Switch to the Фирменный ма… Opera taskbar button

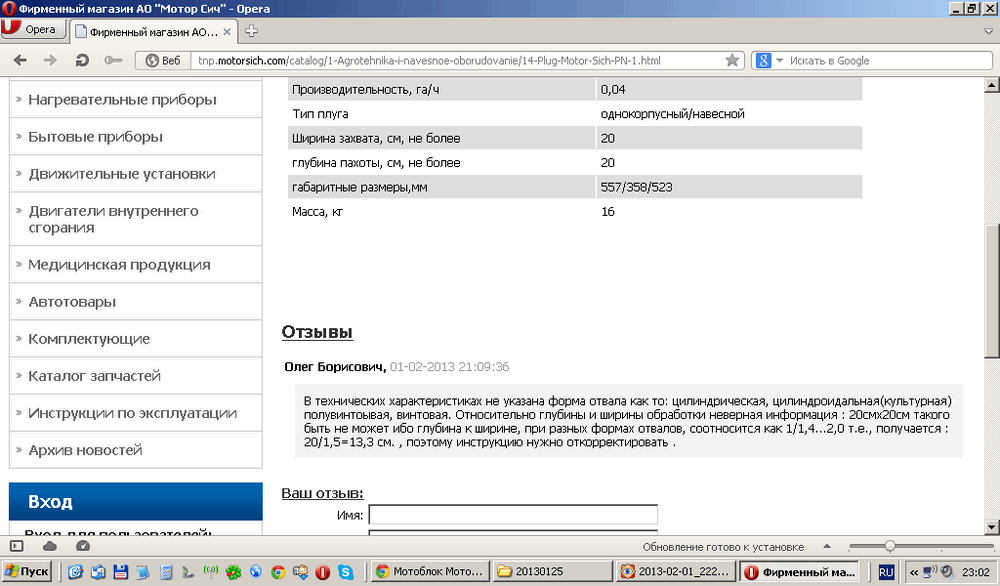[x=800, y=571]
